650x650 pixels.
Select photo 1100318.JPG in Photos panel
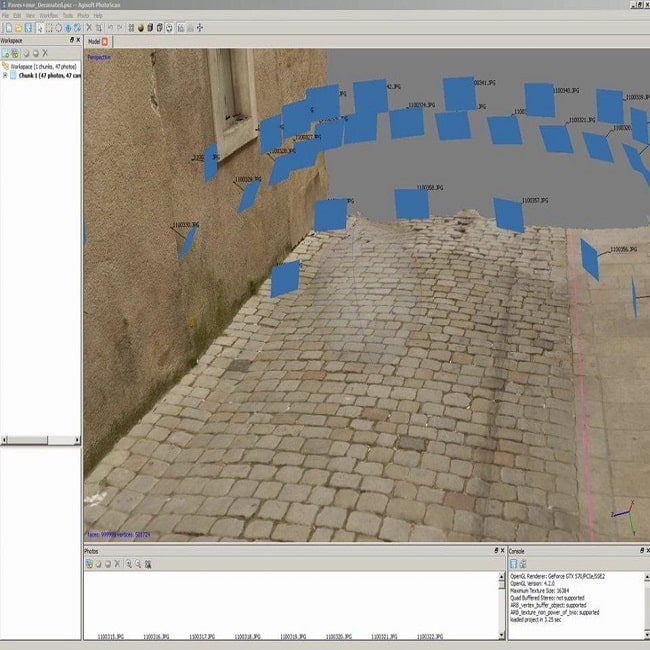(248, 635)
